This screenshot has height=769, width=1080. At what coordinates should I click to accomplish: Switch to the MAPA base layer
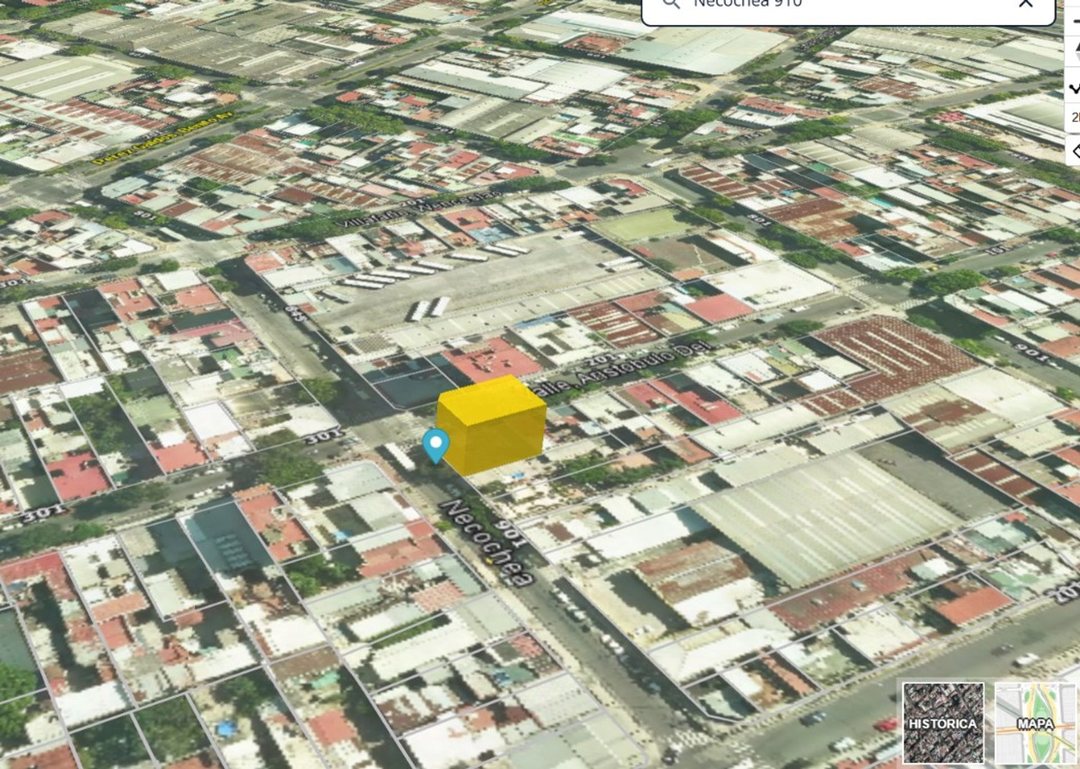(x=1035, y=723)
